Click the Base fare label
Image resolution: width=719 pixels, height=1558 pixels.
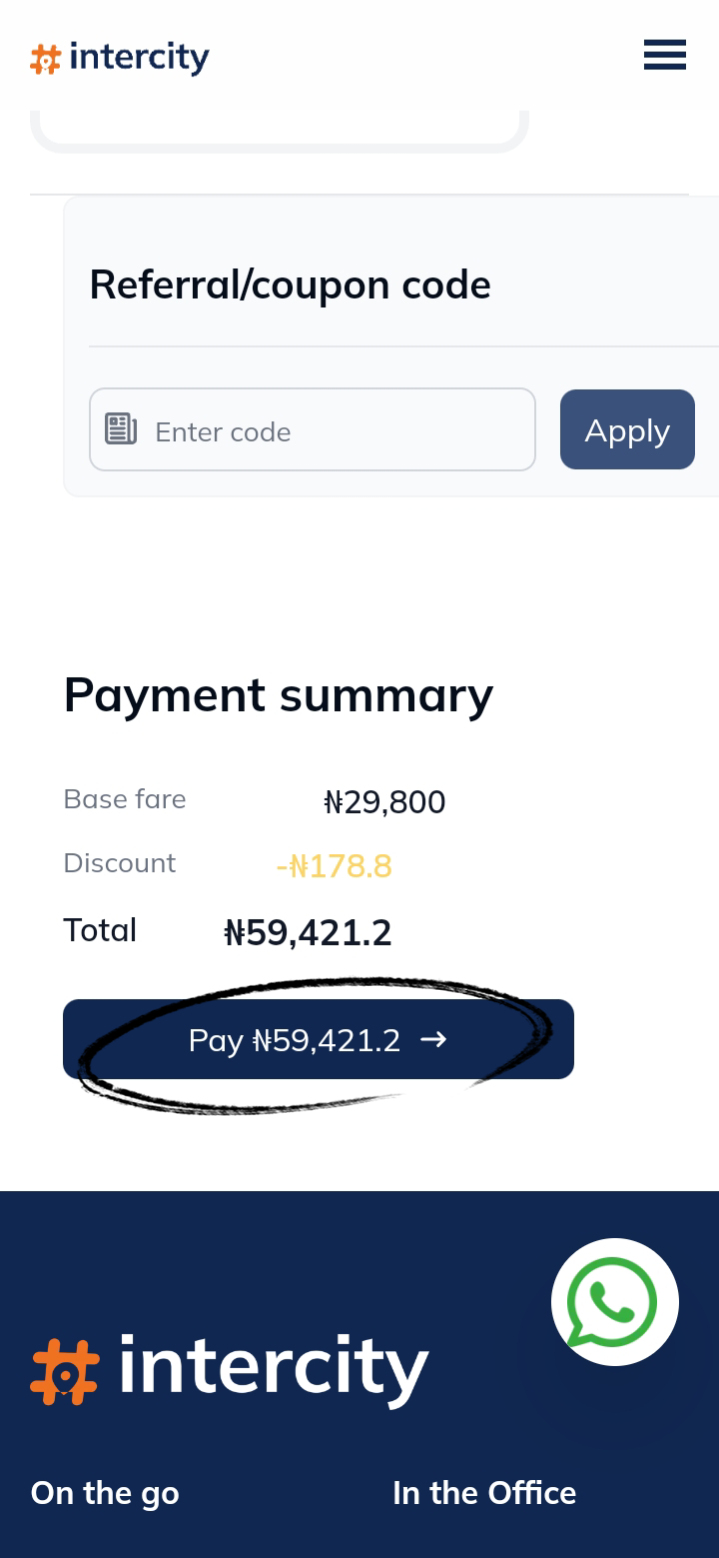[x=124, y=799]
